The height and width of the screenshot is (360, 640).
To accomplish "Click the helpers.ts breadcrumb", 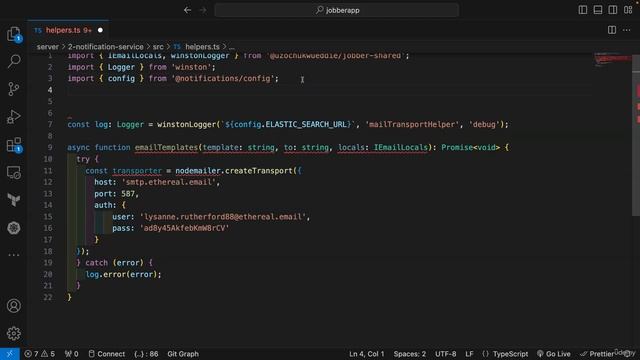I will coord(202,47).
